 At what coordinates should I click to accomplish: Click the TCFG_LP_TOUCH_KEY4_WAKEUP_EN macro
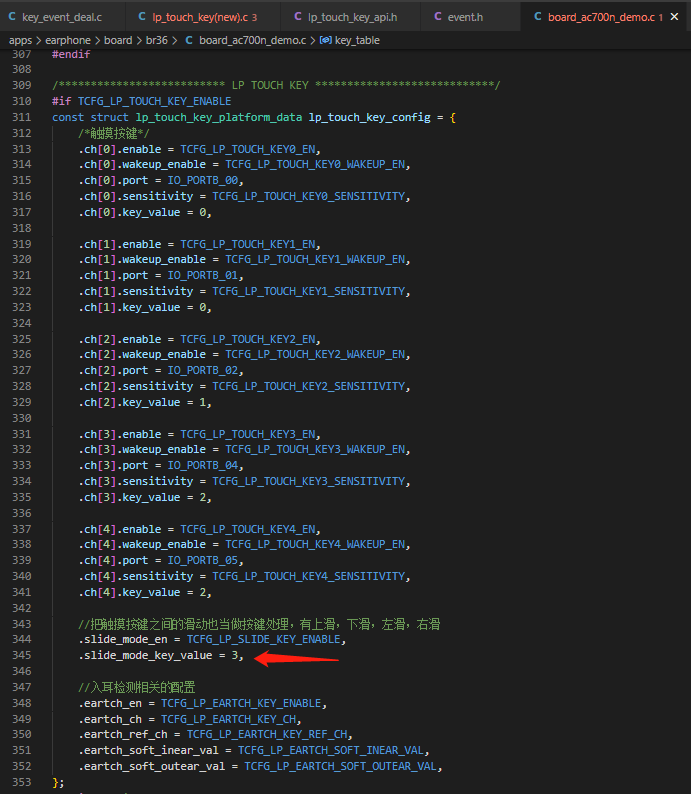pos(315,544)
